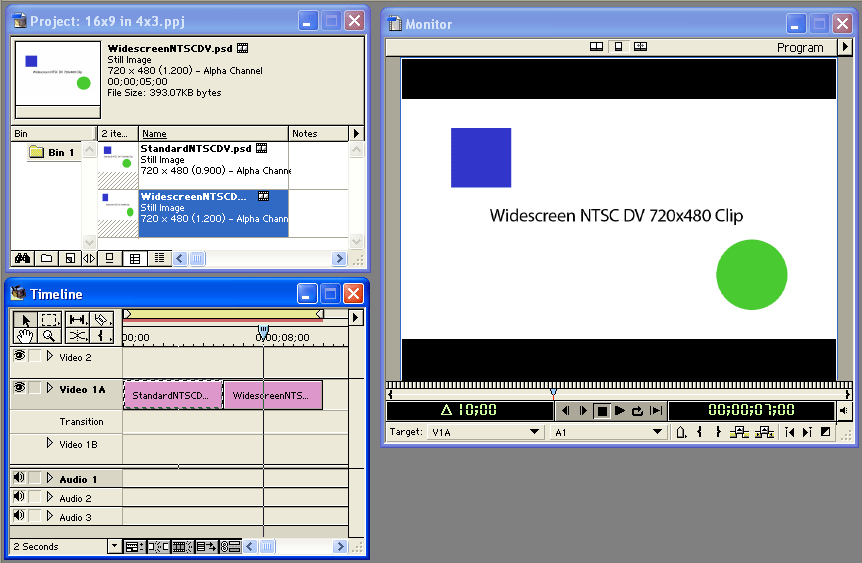This screenshot has width=862, height=563.
Task: Hide the Video 2 track eye icon
Action: pyautogui.click(x=19, y=357)
